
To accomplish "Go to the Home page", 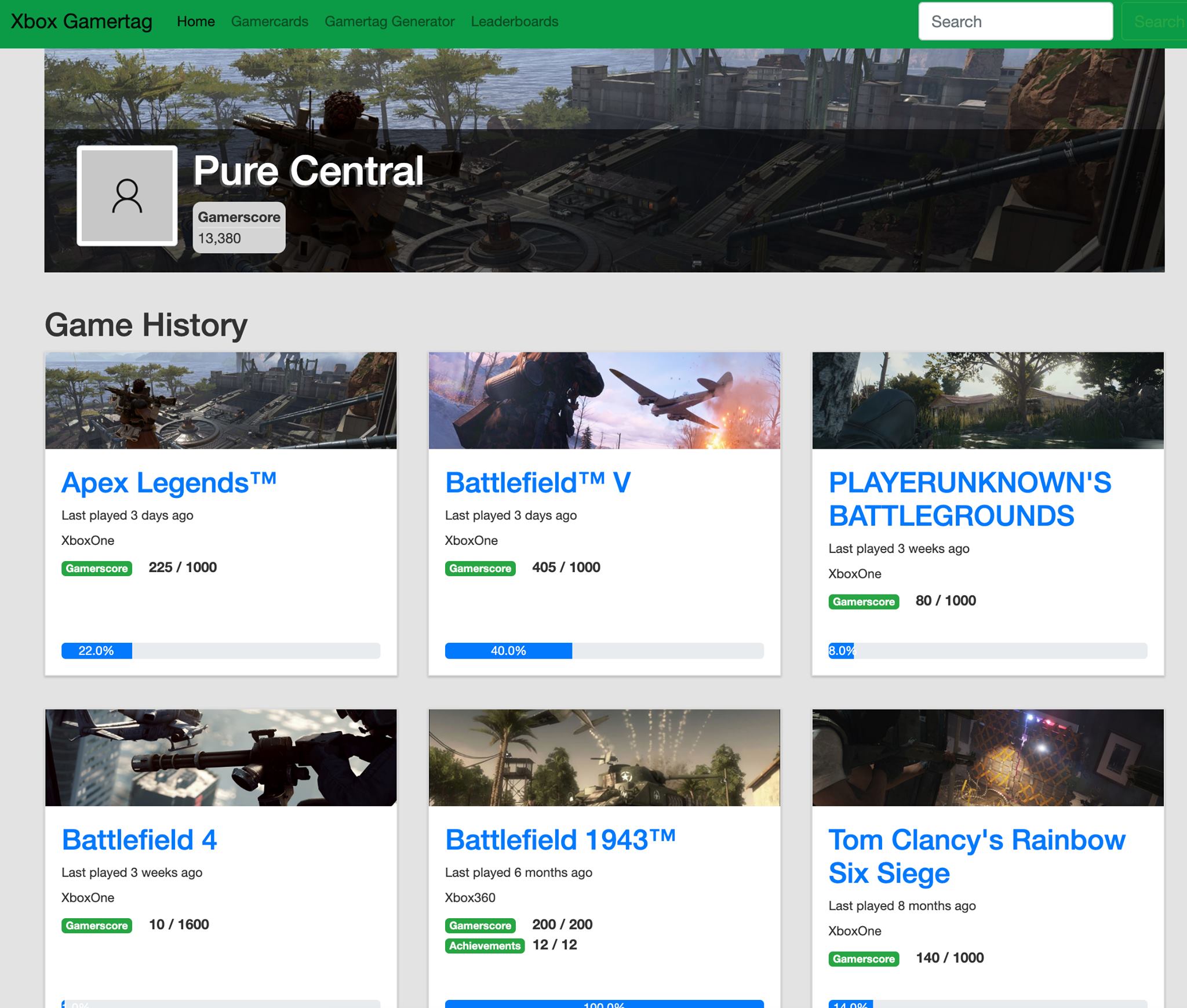I will tap(196, 21).
